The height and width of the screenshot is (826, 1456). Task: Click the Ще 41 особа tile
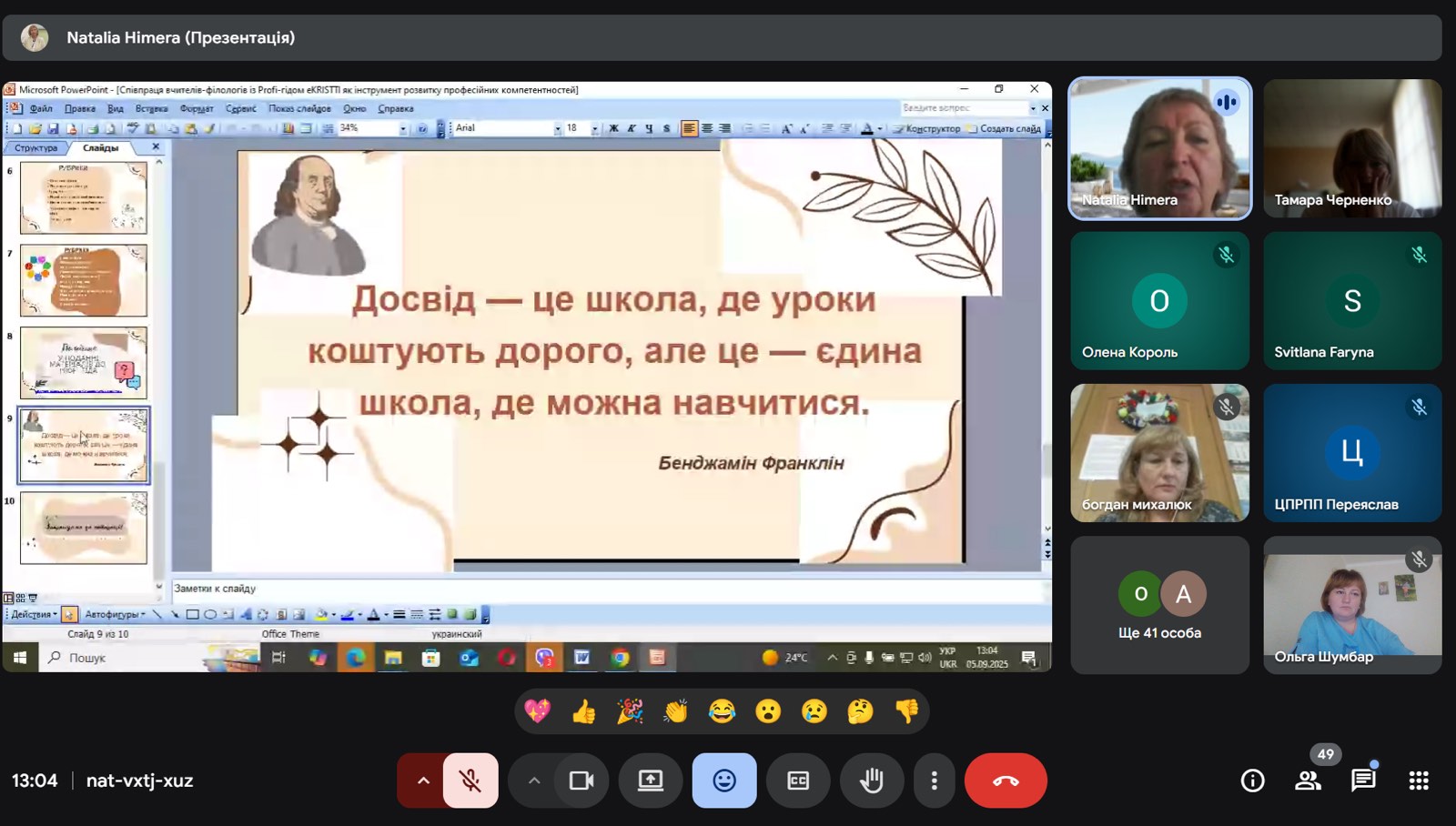(1159, 605)
